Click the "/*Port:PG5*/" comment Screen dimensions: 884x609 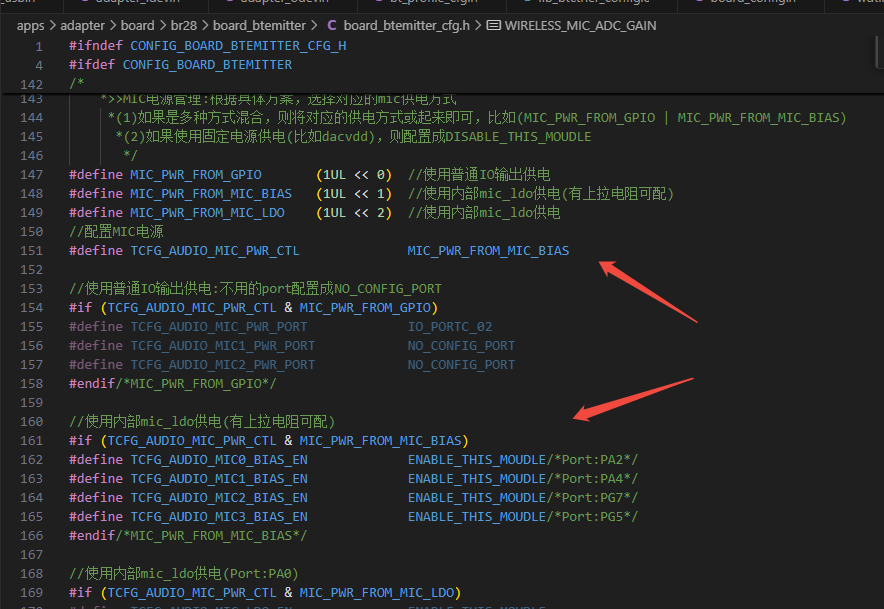coord(592,517)
